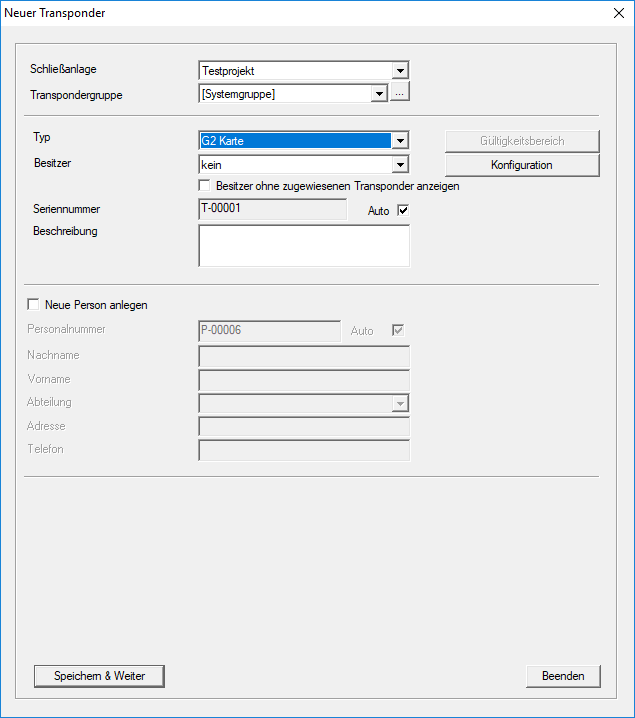Focus the Vorname input field
This screenshot has height=718, width=635.
[x=304, y=380]
